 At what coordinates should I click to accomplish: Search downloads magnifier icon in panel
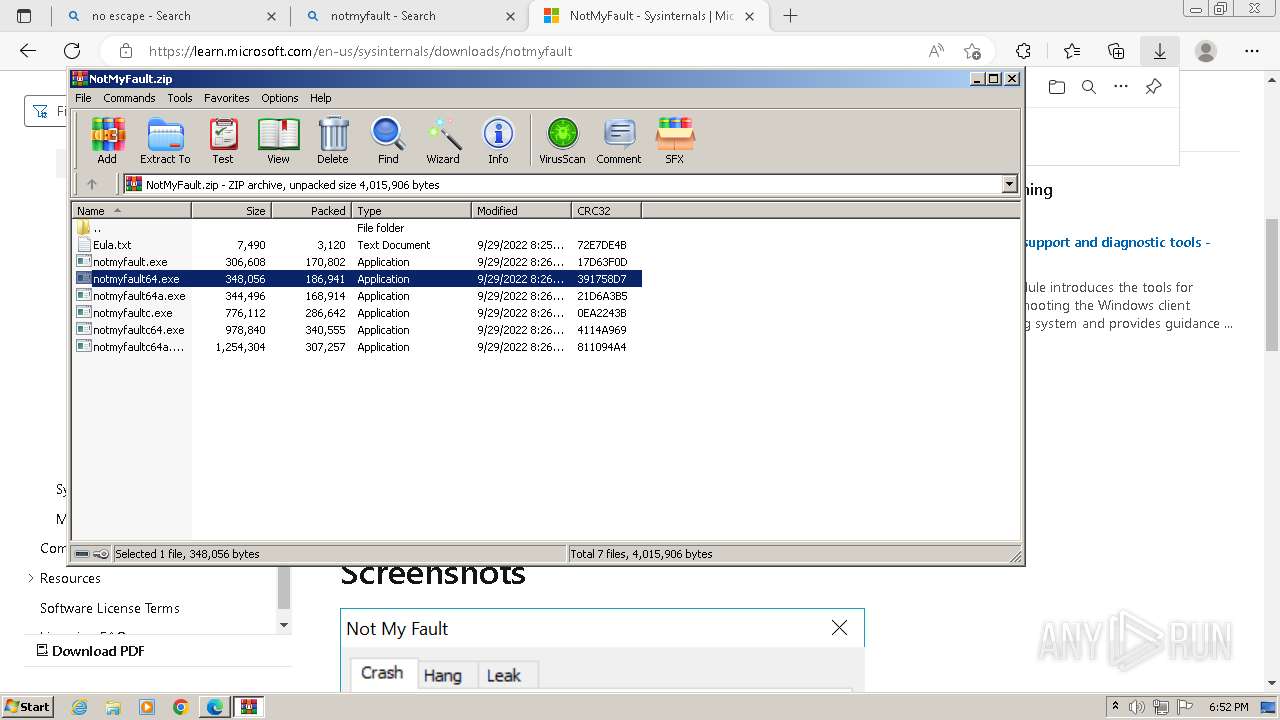[x=1089, y=87]
